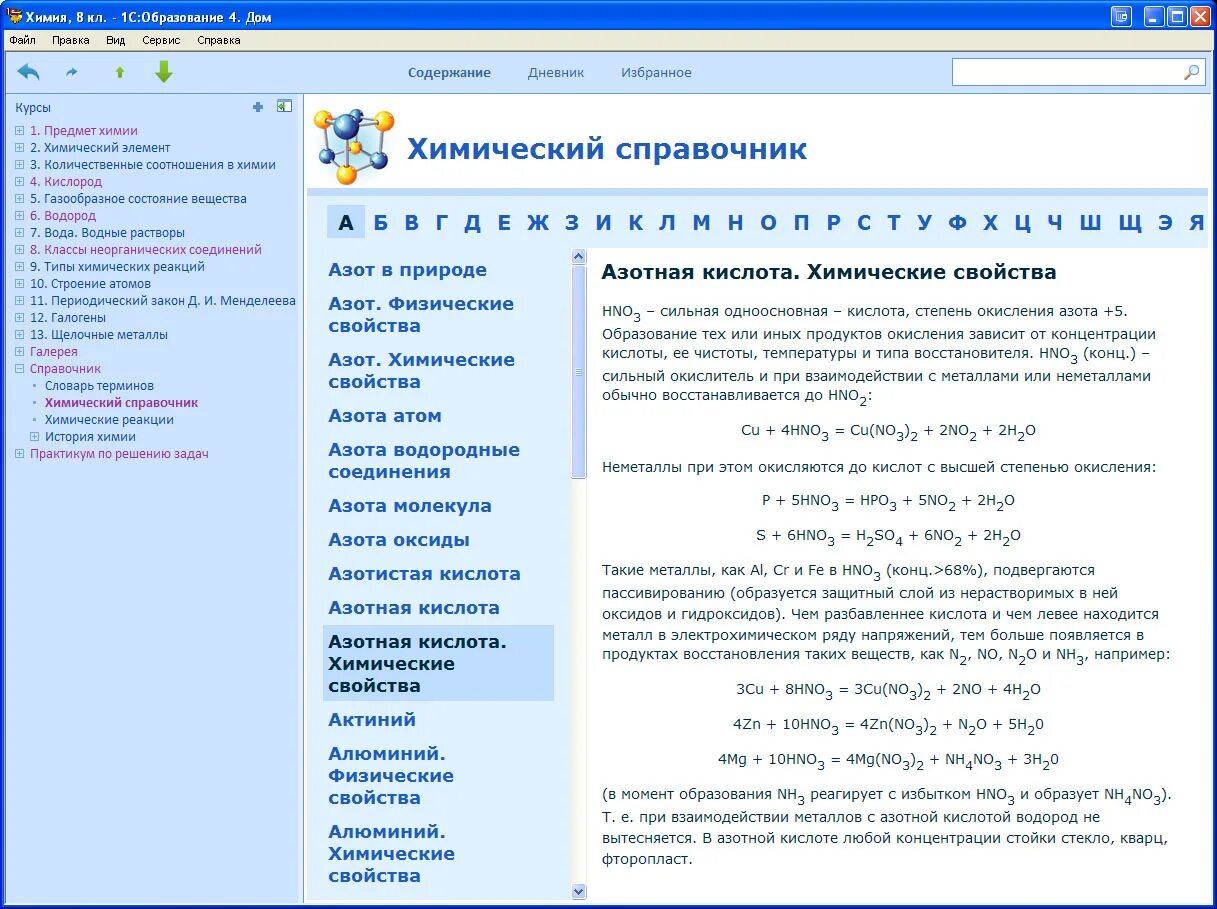Open the 'Азота молекула' article

[410, 506]
